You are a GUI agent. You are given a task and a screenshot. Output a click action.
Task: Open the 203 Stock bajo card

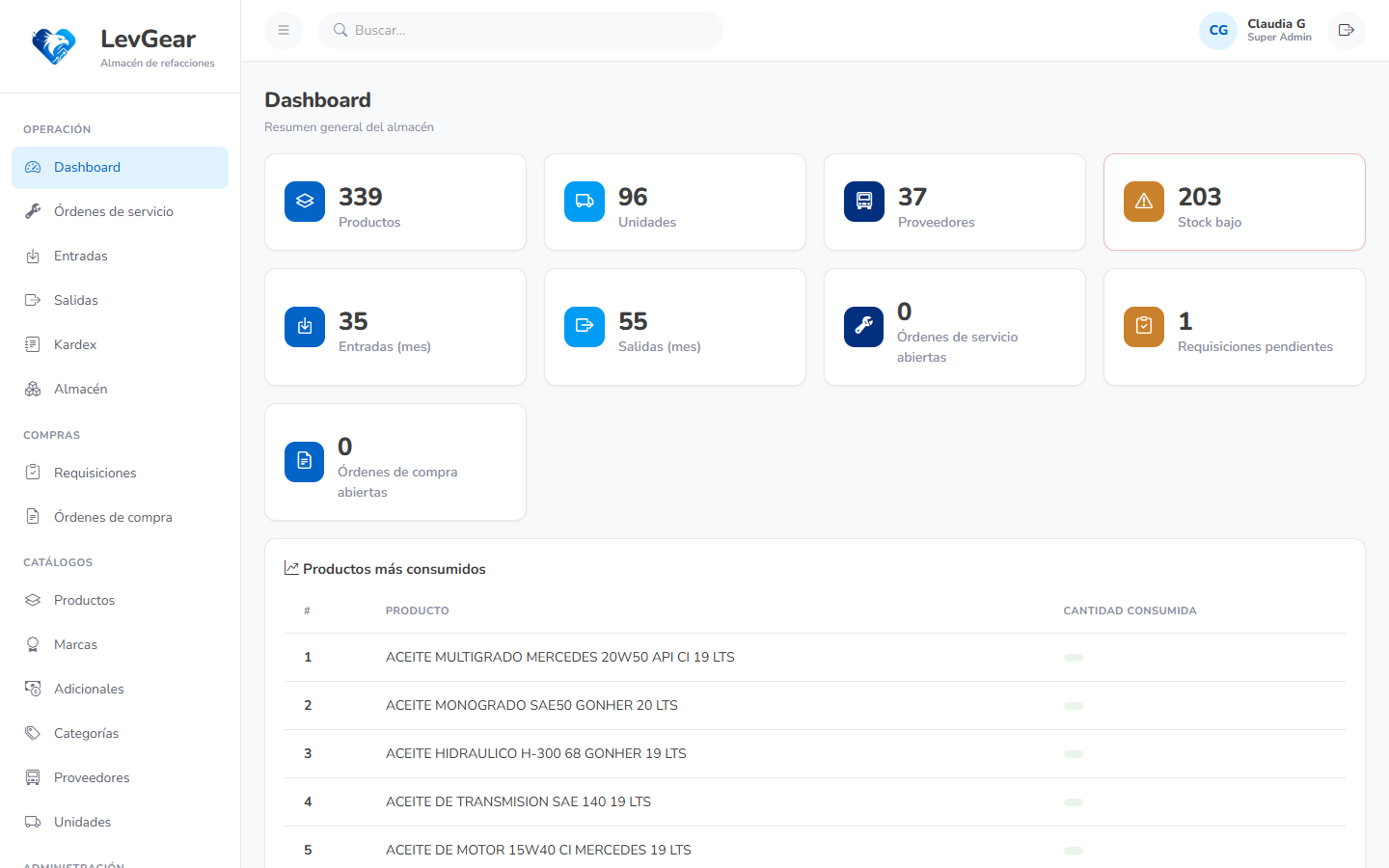(1235, 202)
